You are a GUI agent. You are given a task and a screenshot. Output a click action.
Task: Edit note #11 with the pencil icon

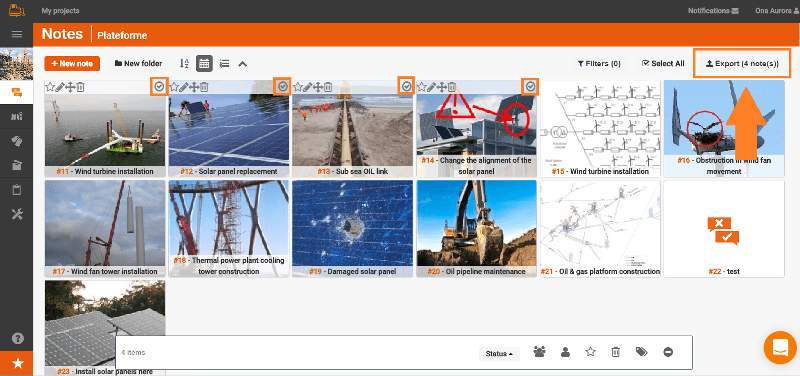click(60, 87)
